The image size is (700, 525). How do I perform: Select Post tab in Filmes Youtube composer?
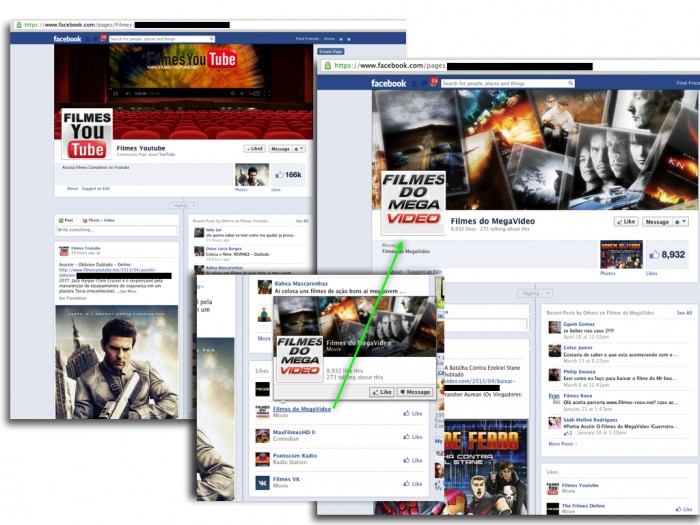tap(66, 220)
